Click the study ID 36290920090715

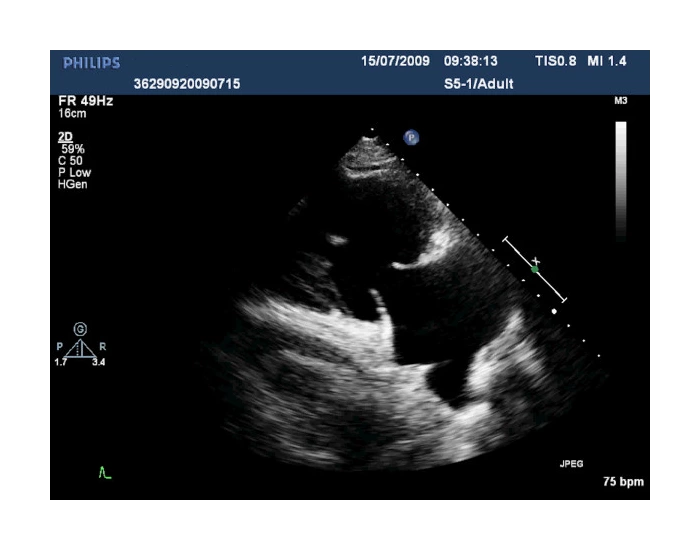click(187, 83)
